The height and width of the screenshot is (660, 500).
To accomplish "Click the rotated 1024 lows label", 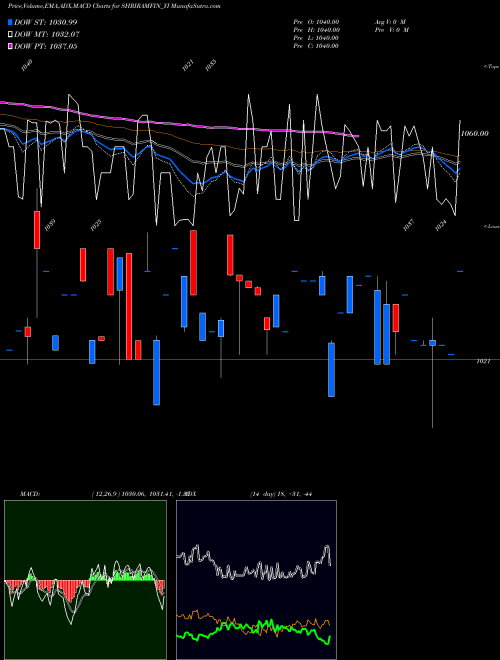I will [x=441, y=226].
